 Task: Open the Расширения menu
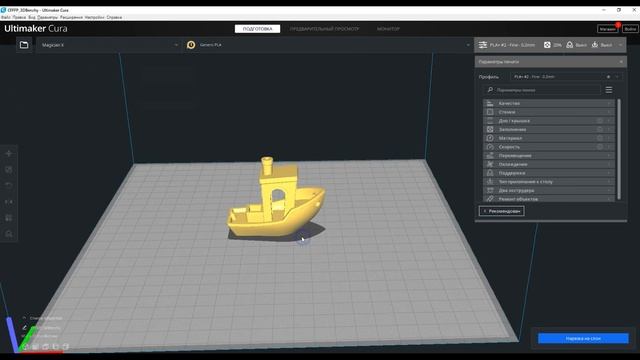[71, 18]
